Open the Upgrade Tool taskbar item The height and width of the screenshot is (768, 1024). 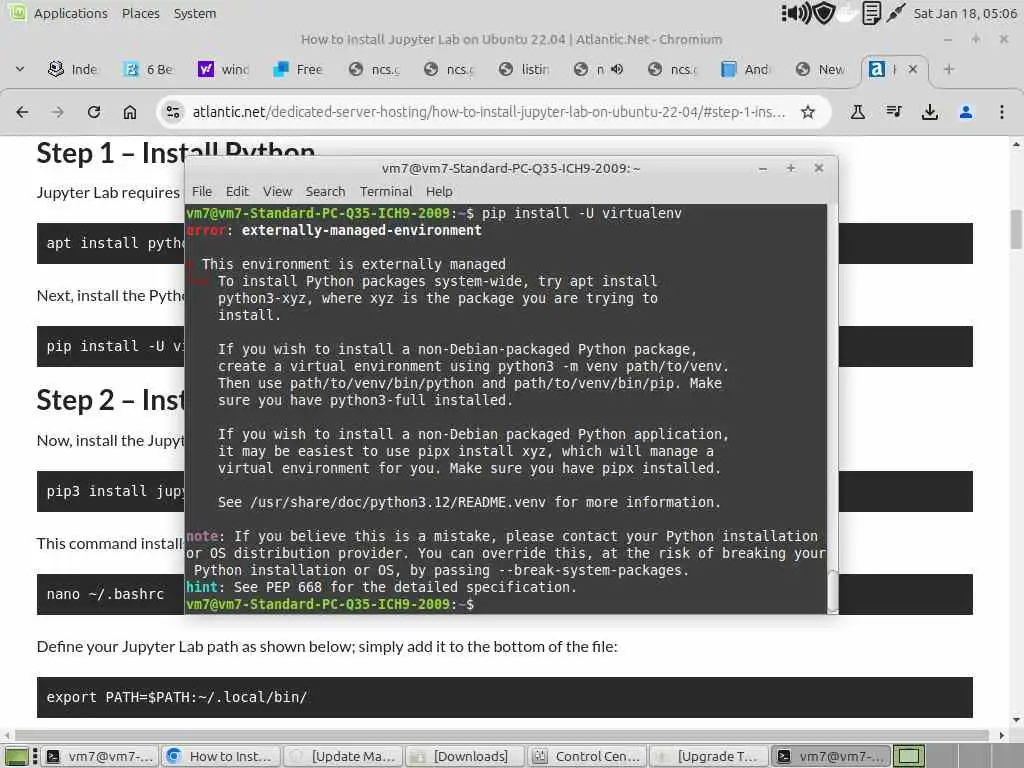pos(709,756)
